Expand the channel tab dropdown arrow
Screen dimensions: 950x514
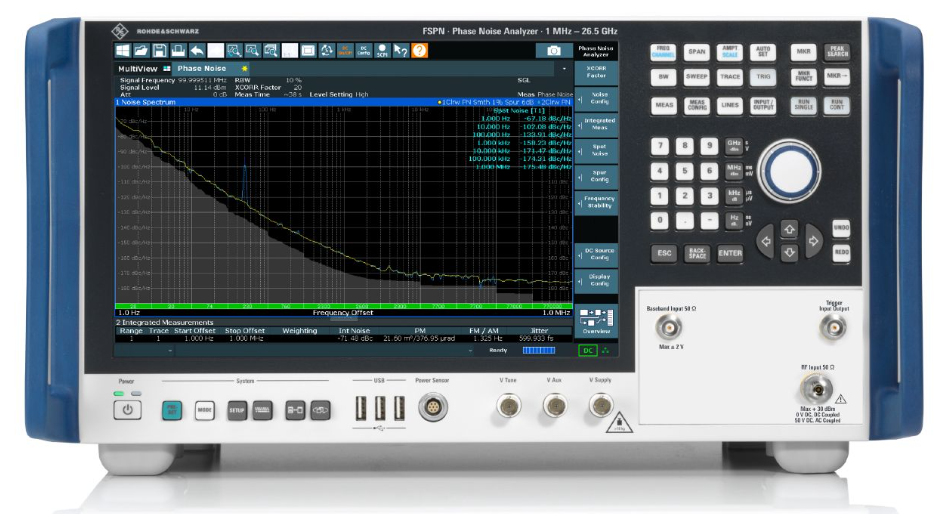[x=563, y=68]
